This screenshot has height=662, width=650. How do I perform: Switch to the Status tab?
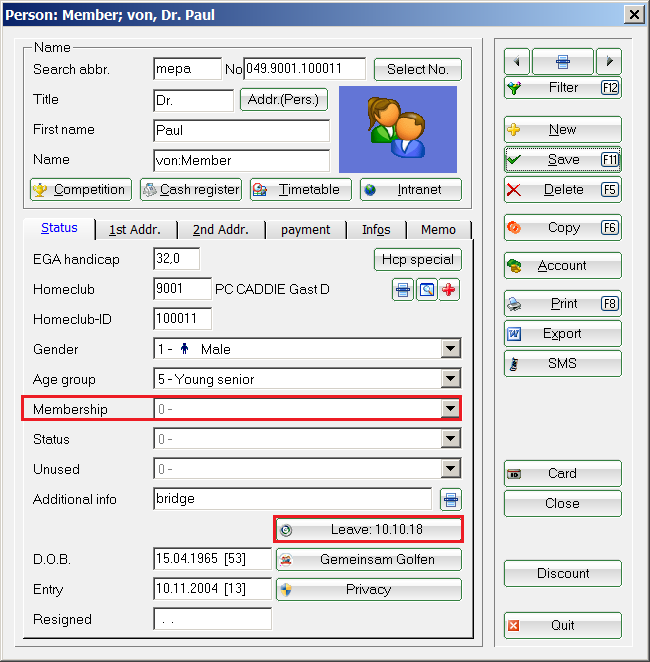(x=60, y=228)
